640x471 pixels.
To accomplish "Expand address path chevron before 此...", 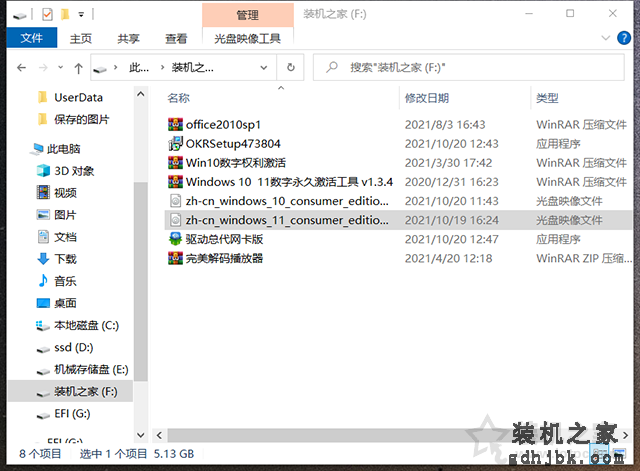I will (116, 67).
